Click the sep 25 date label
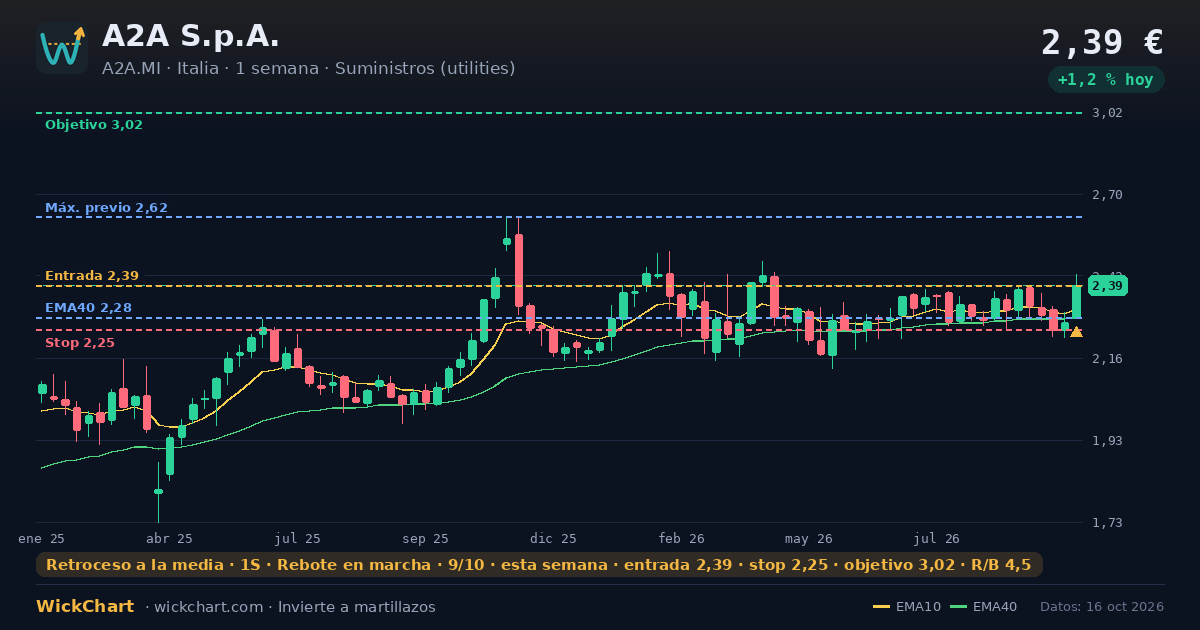Image resolution: width=1200 pixels, height=630 pixels. (426, 538)
